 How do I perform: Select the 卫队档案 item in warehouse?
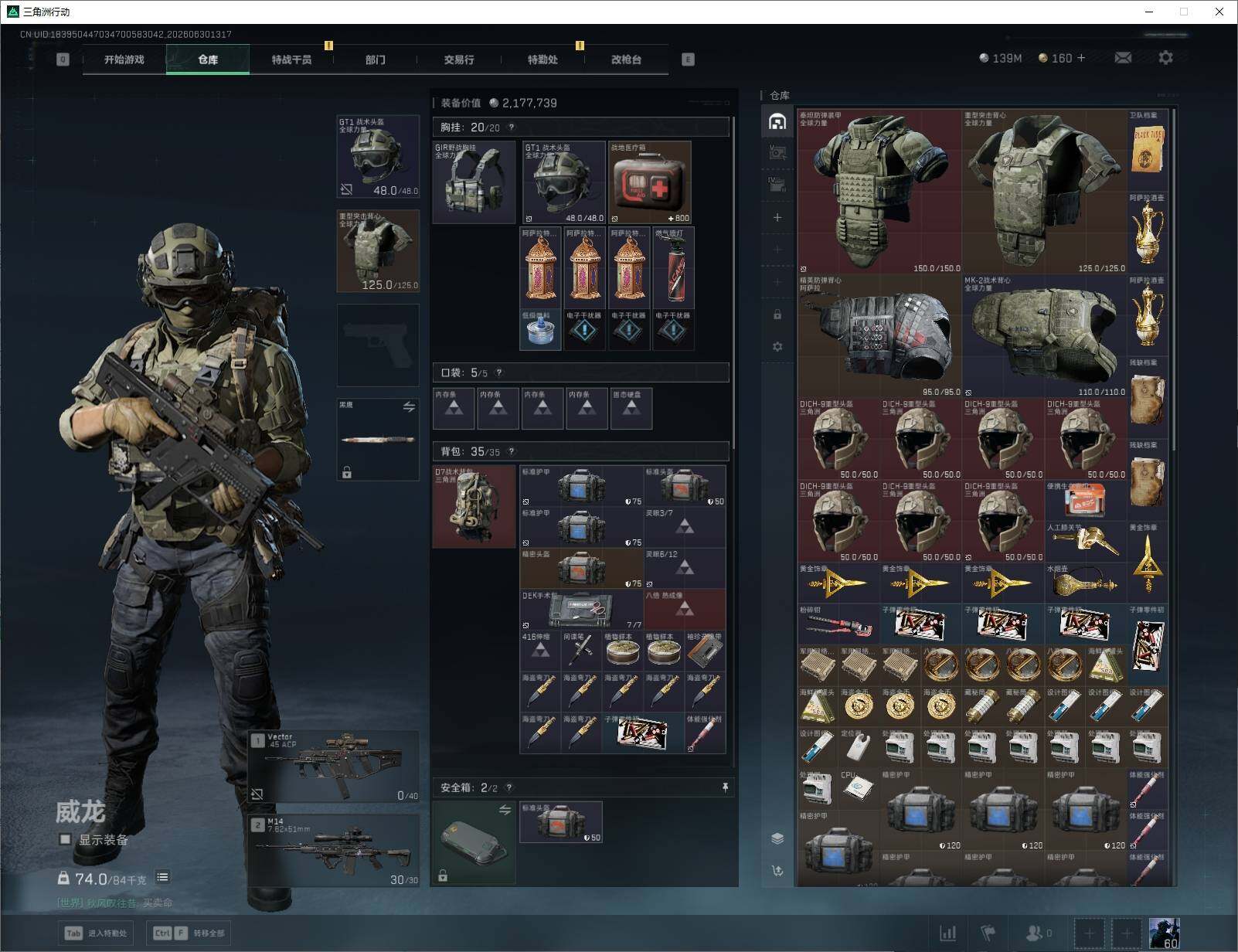[x=1148, y=150]
